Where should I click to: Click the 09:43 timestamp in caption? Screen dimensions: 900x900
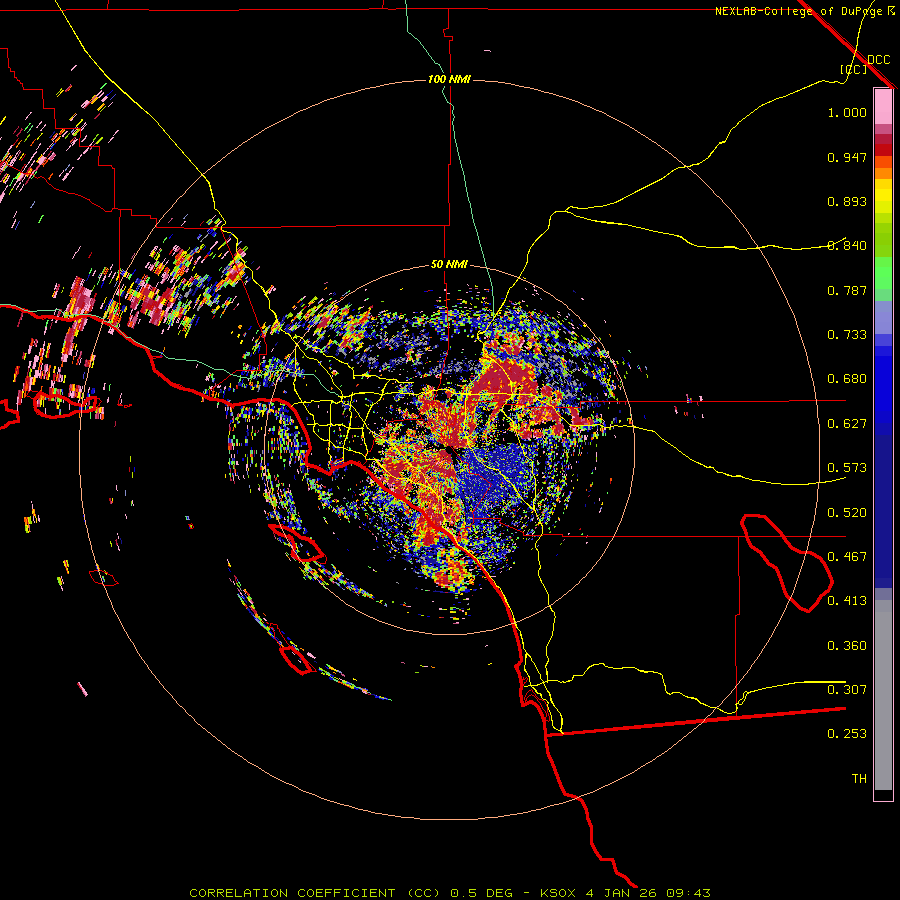coord(688,893)
